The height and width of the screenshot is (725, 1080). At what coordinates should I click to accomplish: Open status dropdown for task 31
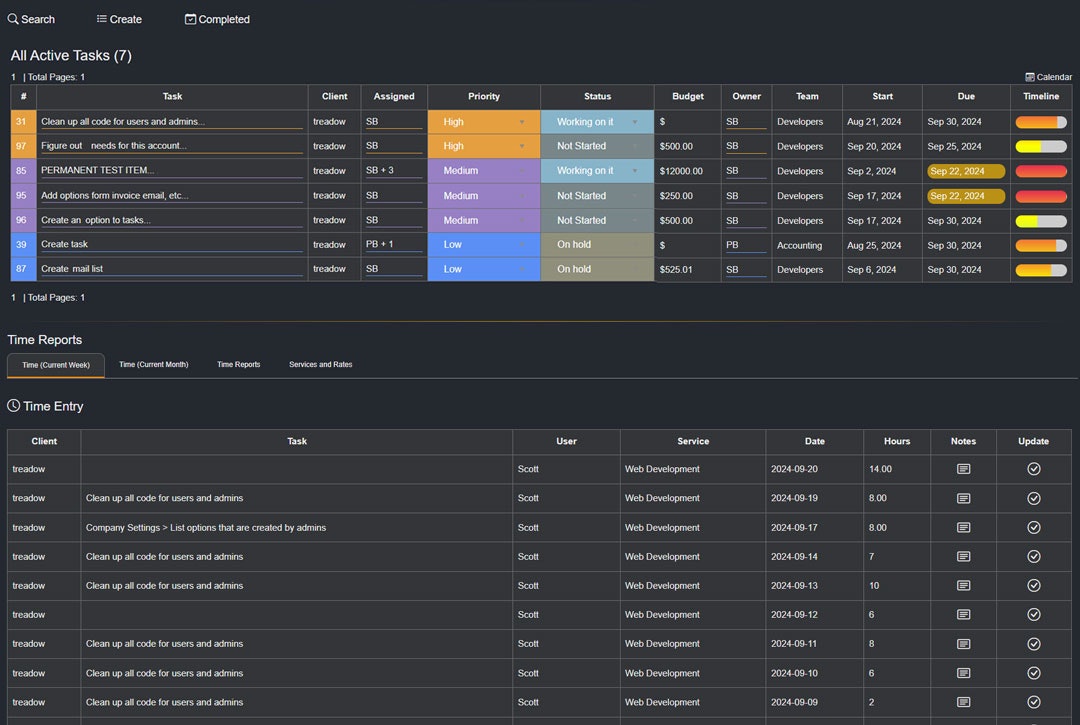click(597, 122)
